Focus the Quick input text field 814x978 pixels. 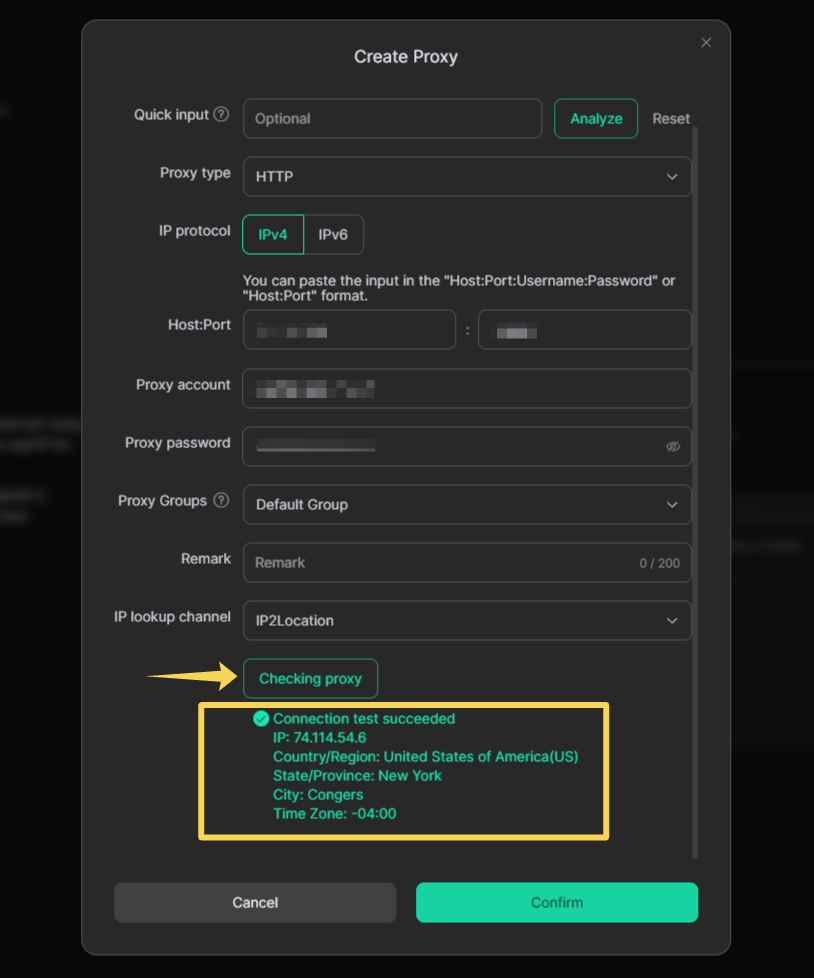392,118
